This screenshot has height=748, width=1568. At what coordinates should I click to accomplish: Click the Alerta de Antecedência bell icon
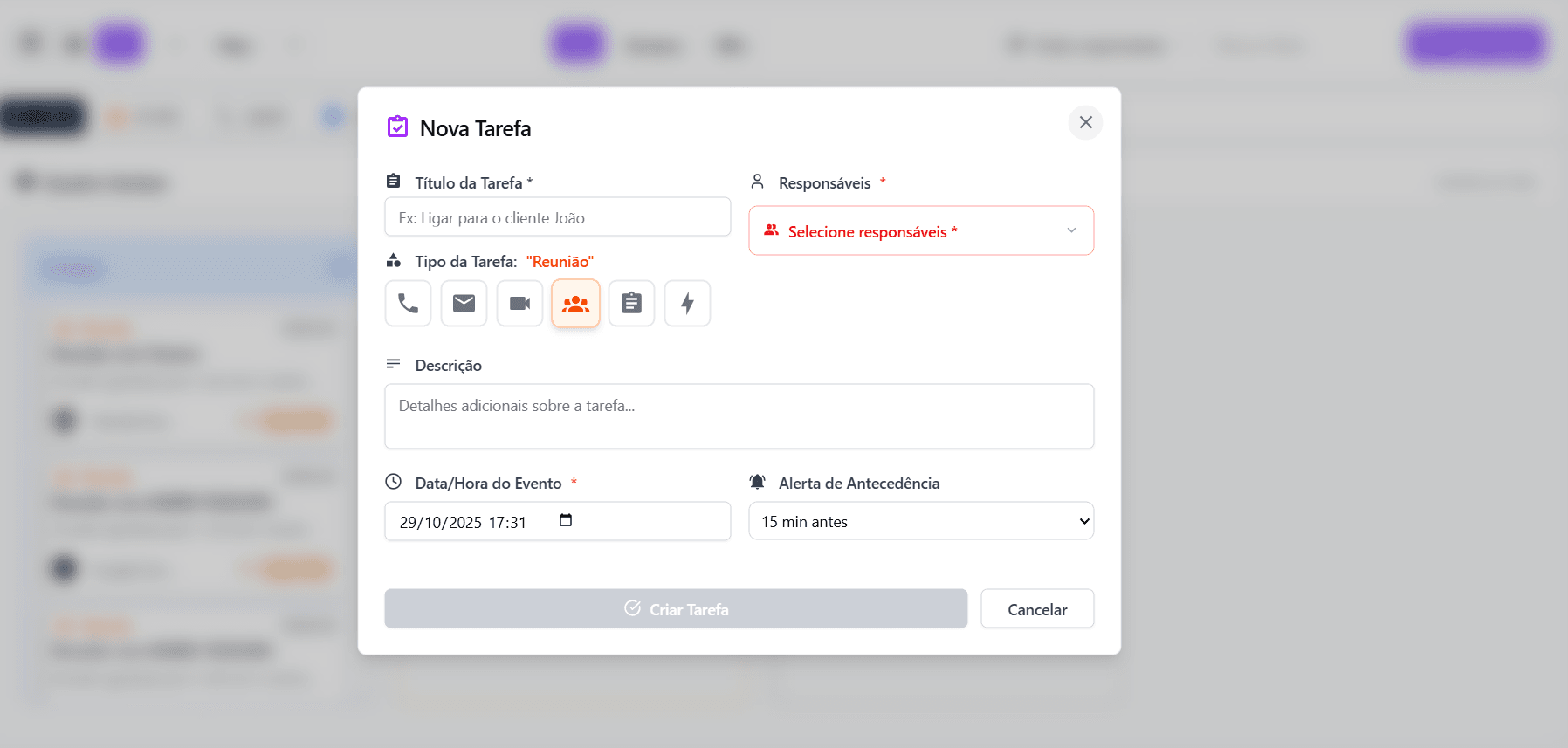coord(757,483)
